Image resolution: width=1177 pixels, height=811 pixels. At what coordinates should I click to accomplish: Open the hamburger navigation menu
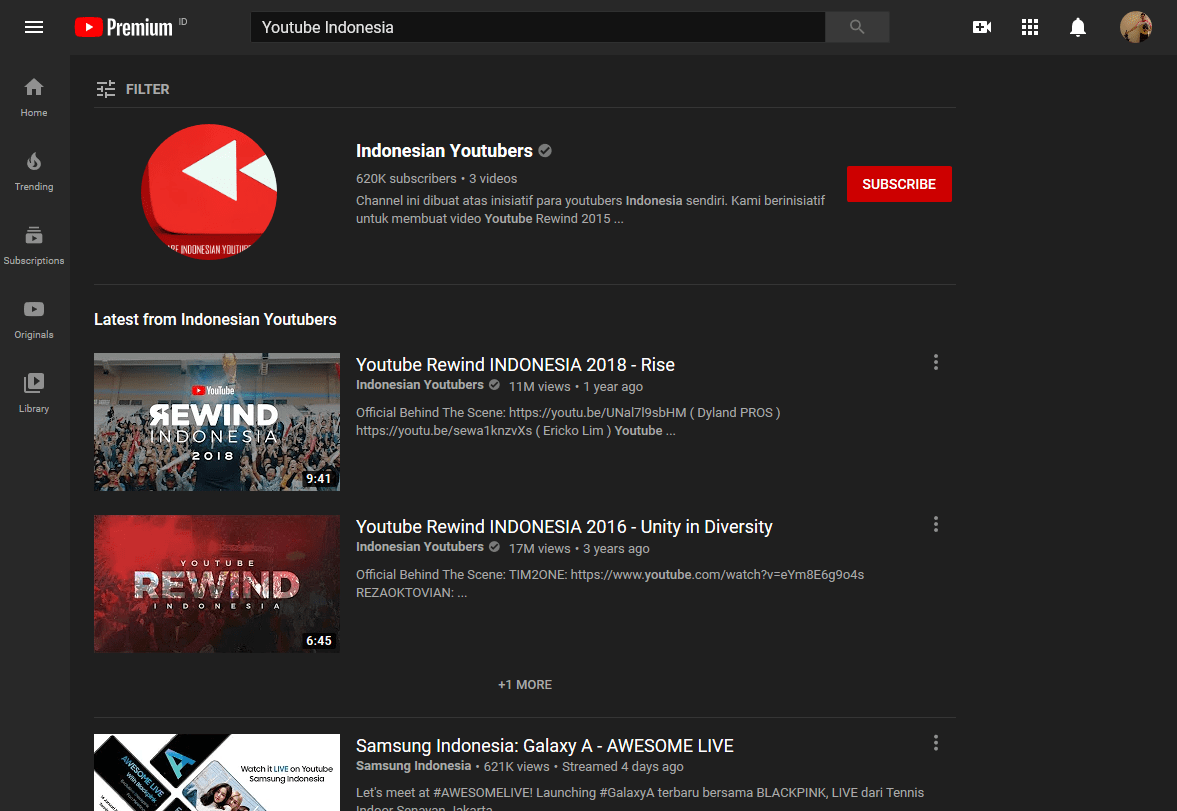click(x=33, y=27)
